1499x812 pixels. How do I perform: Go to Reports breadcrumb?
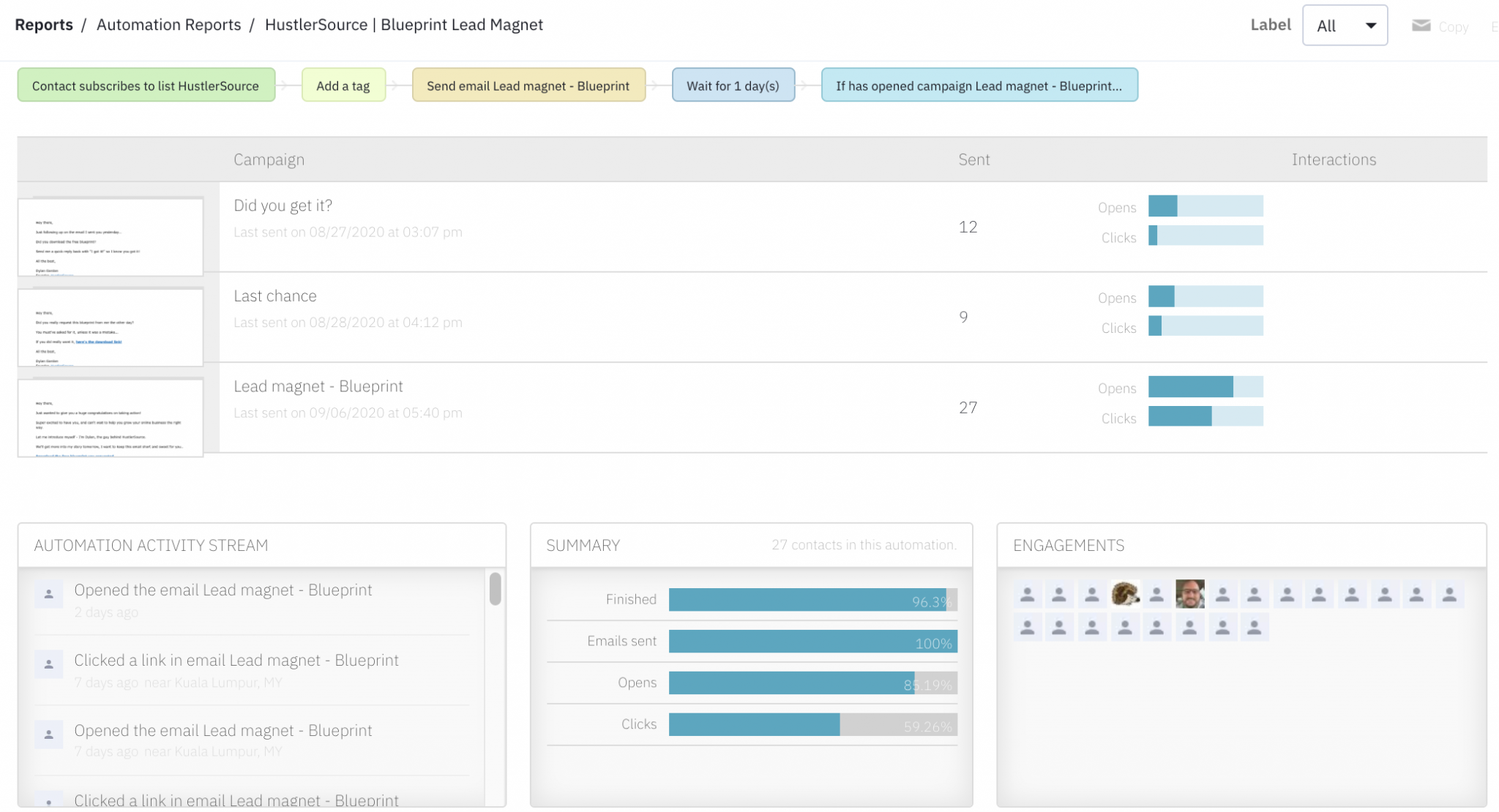[x=44, y=25]
